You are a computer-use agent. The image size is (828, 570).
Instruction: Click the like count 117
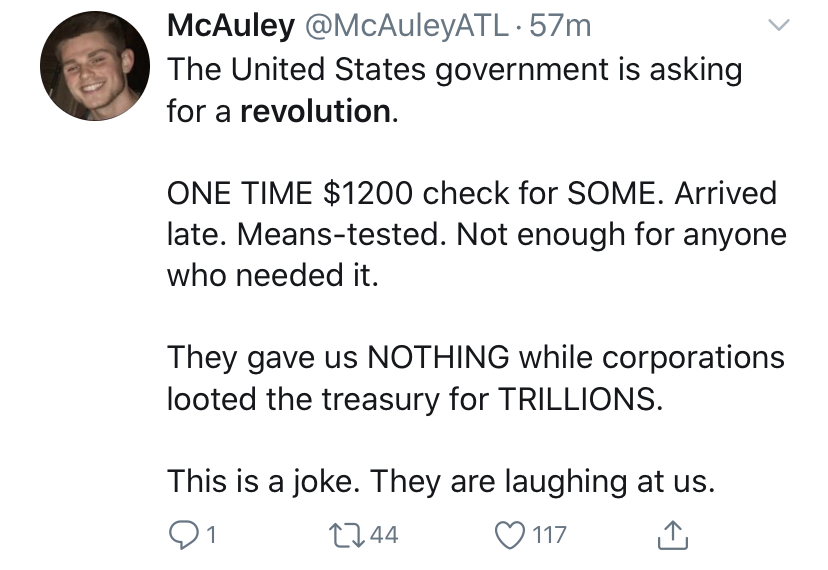[x=550, y=535]
